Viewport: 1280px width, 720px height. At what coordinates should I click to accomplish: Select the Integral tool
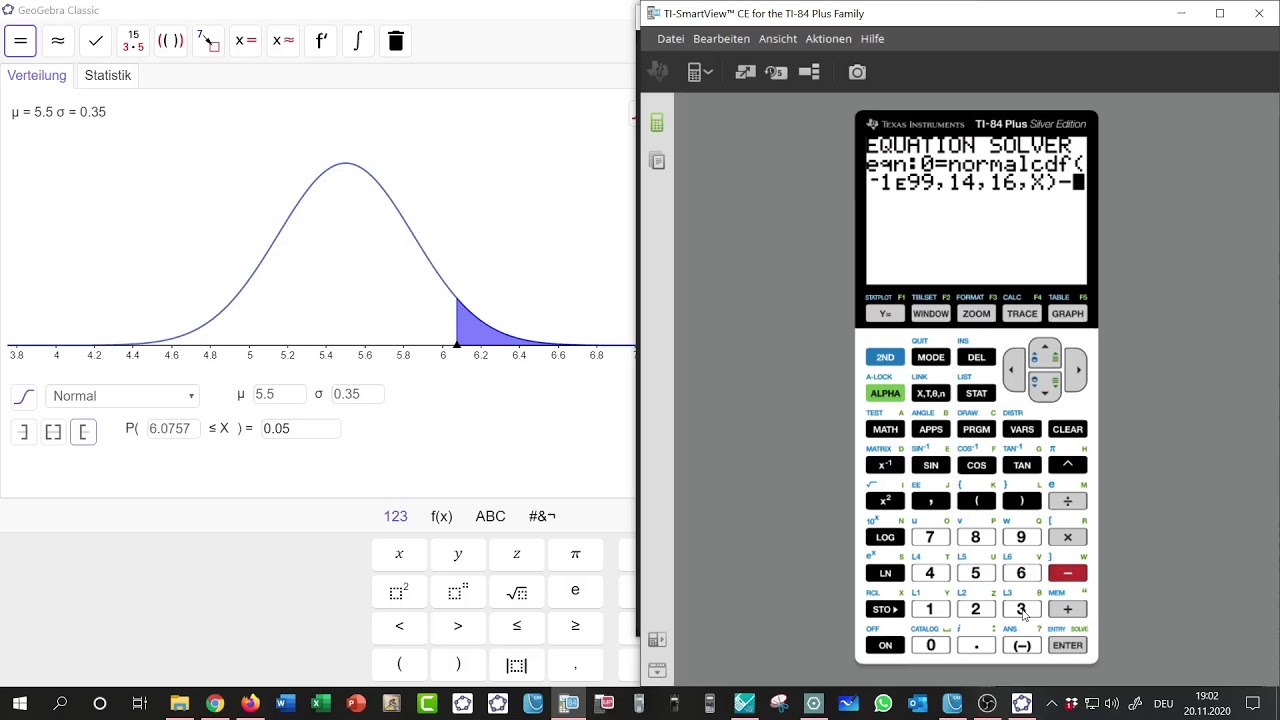358,41
